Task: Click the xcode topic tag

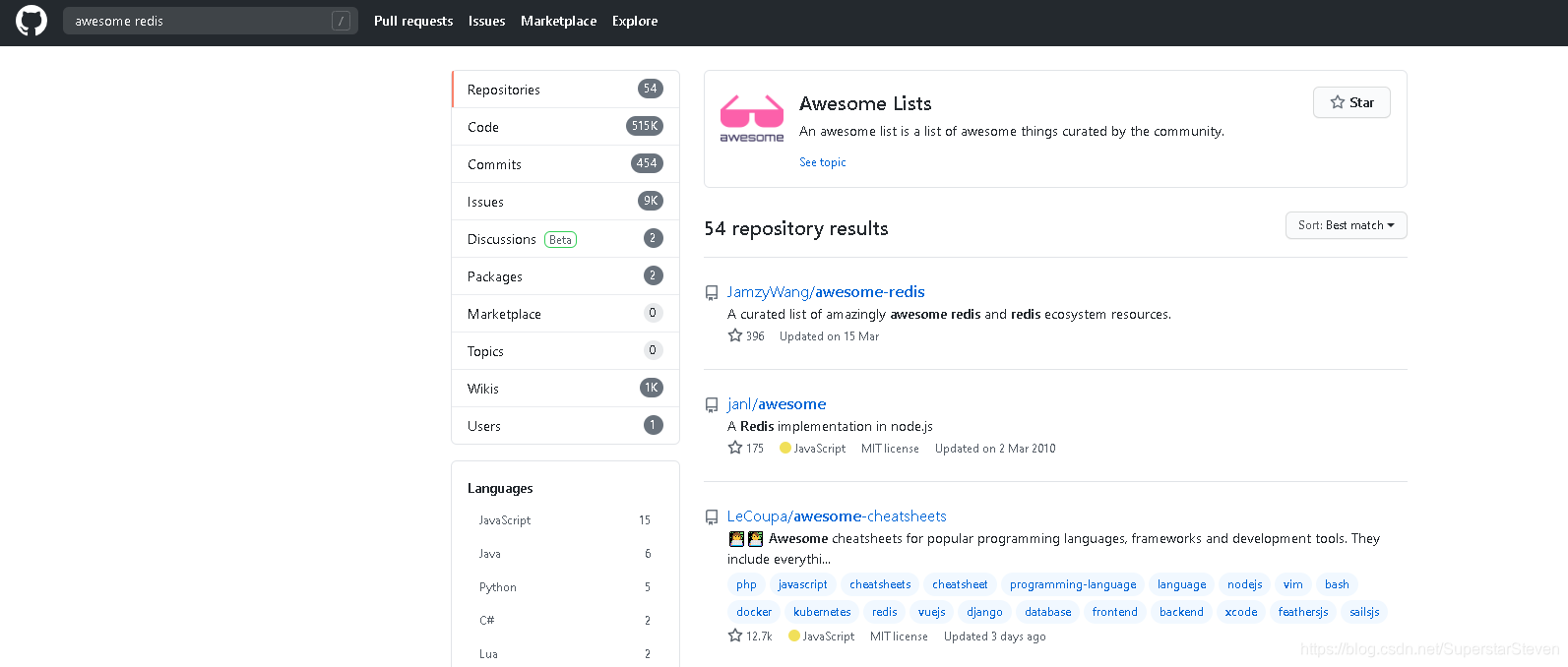Action: pyautogui.click(x=1241, y=612)
